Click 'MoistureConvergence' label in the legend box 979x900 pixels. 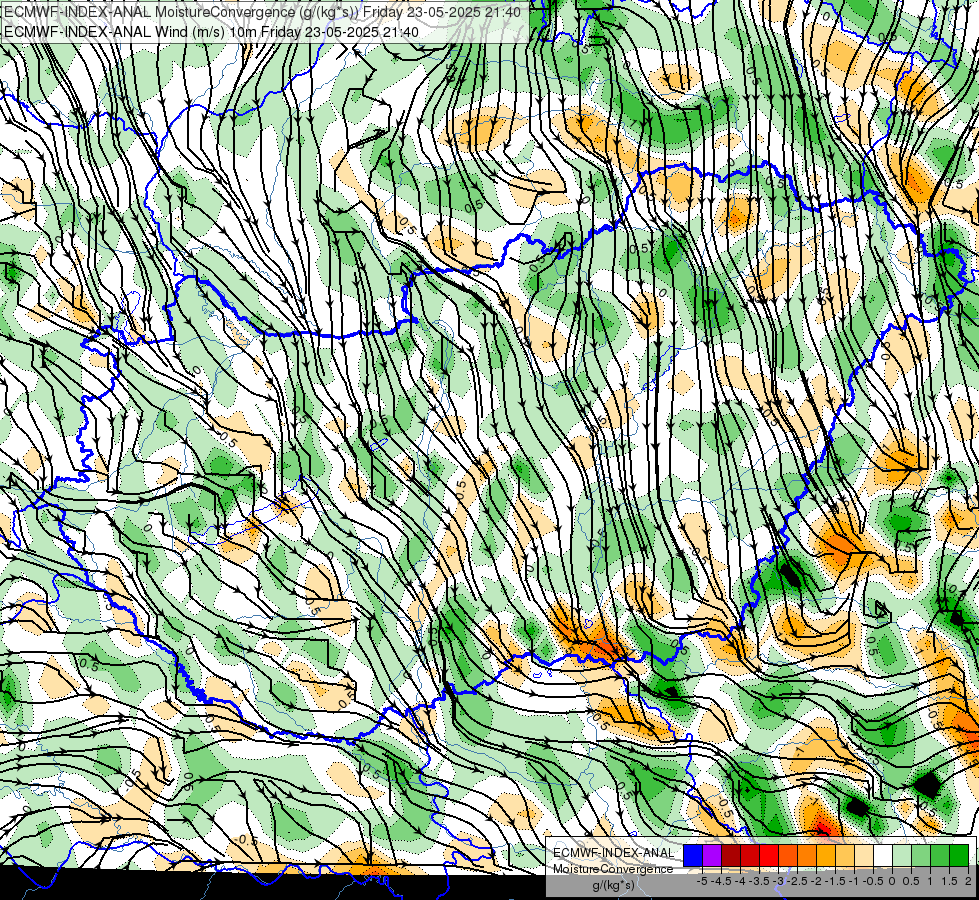point(613,869)
